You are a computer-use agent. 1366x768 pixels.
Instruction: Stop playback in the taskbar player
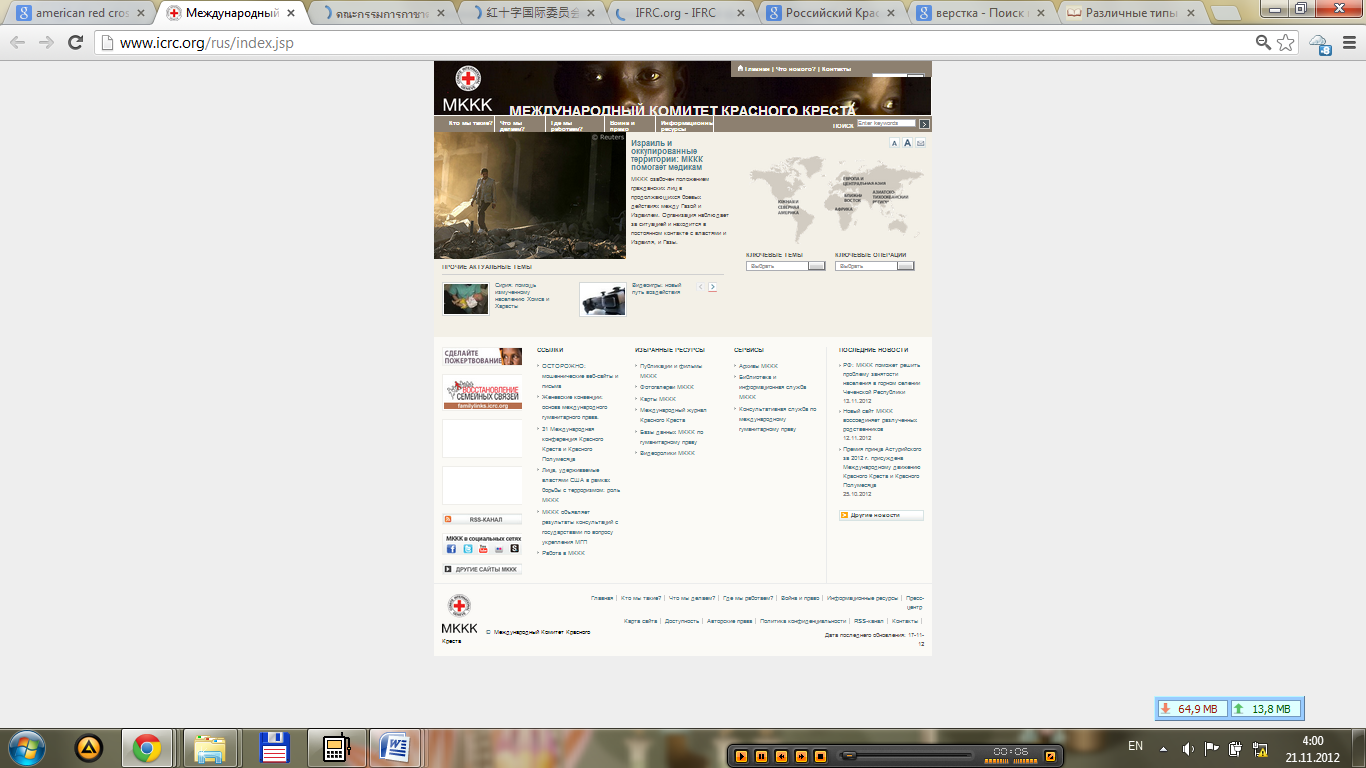(x=820, y=756)
